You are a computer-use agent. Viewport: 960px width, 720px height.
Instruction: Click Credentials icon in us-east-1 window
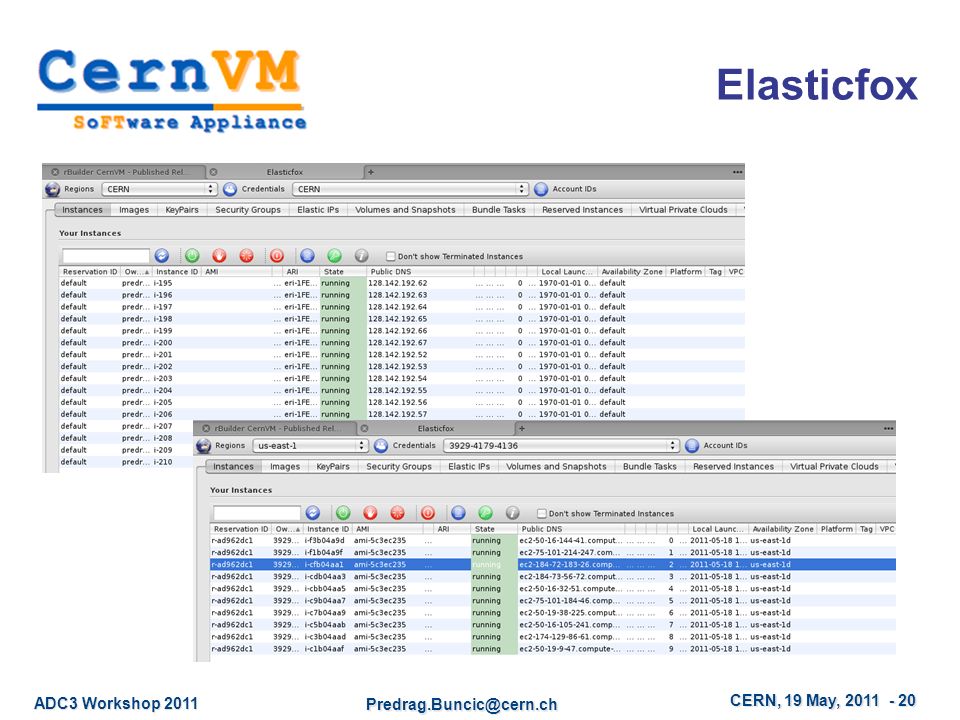(x=381, y=446)
